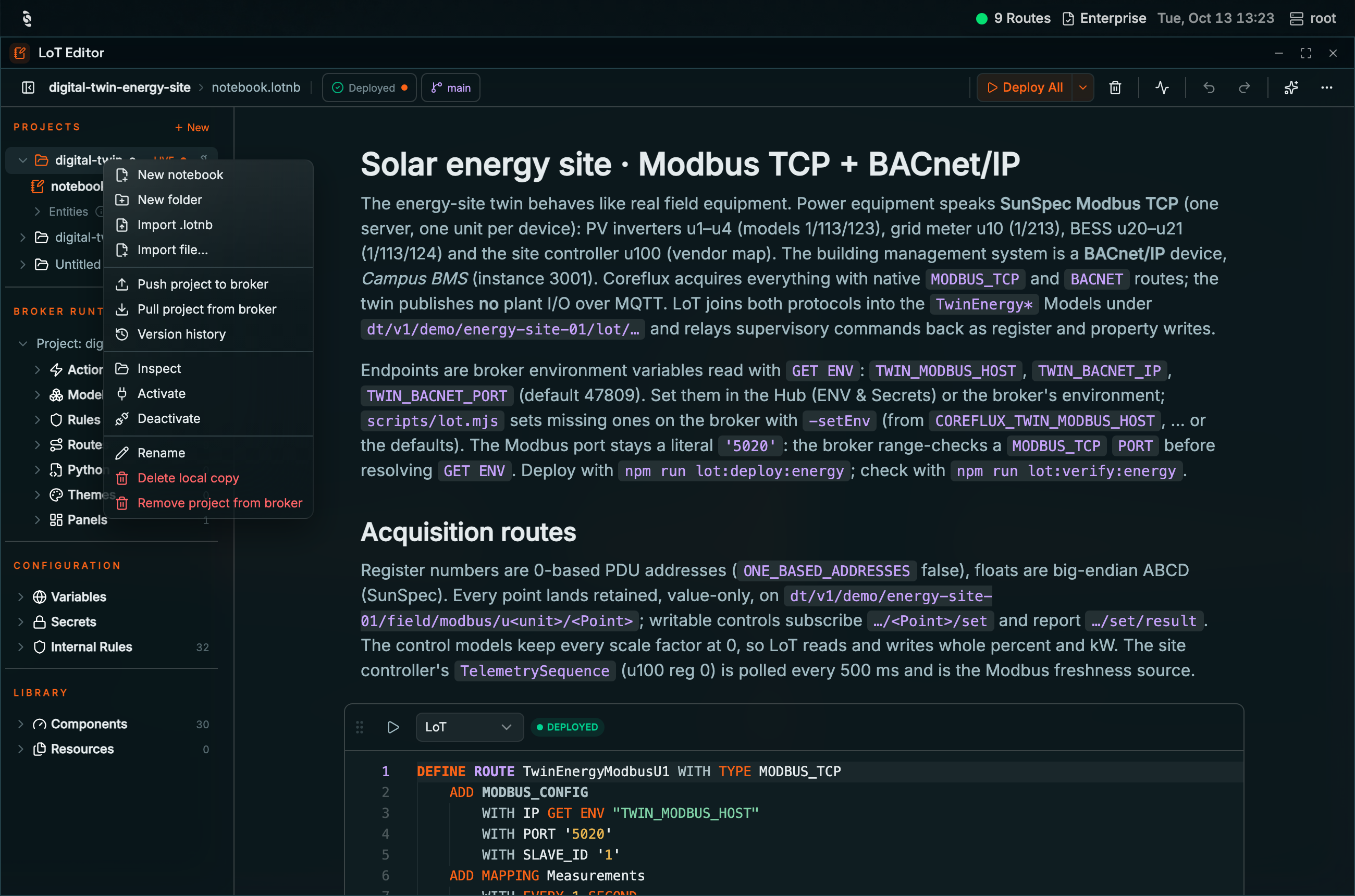Expand the Secrets section

click(20, 621)
